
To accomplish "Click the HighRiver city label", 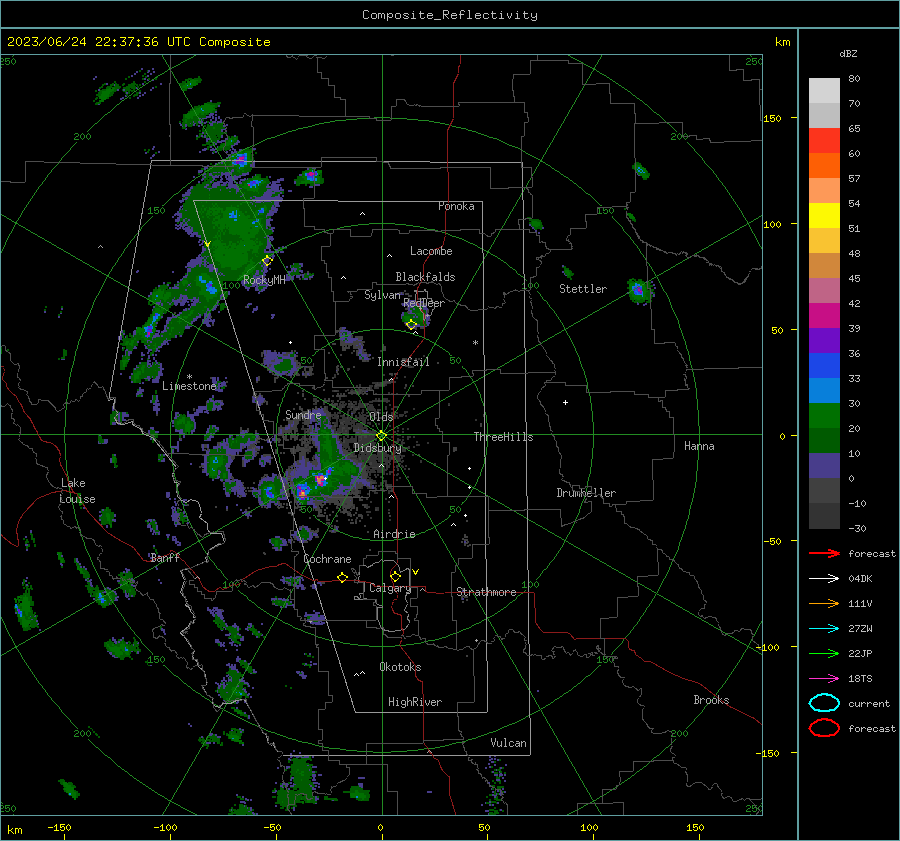I will click(414, 702).
